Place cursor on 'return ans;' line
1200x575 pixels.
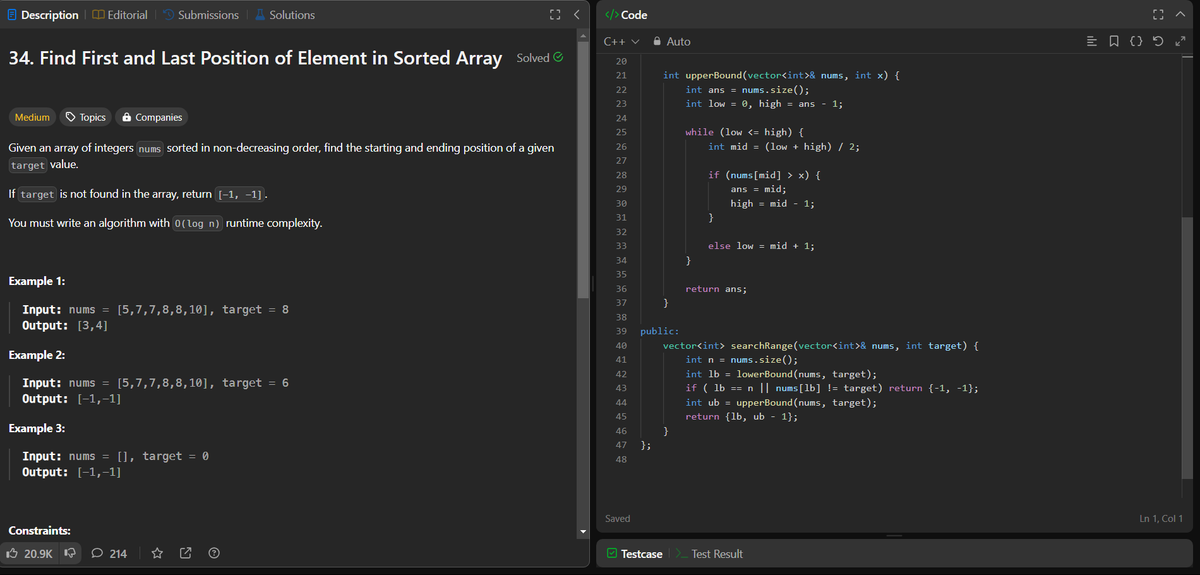pyautogui.click(x=718, y=288)
